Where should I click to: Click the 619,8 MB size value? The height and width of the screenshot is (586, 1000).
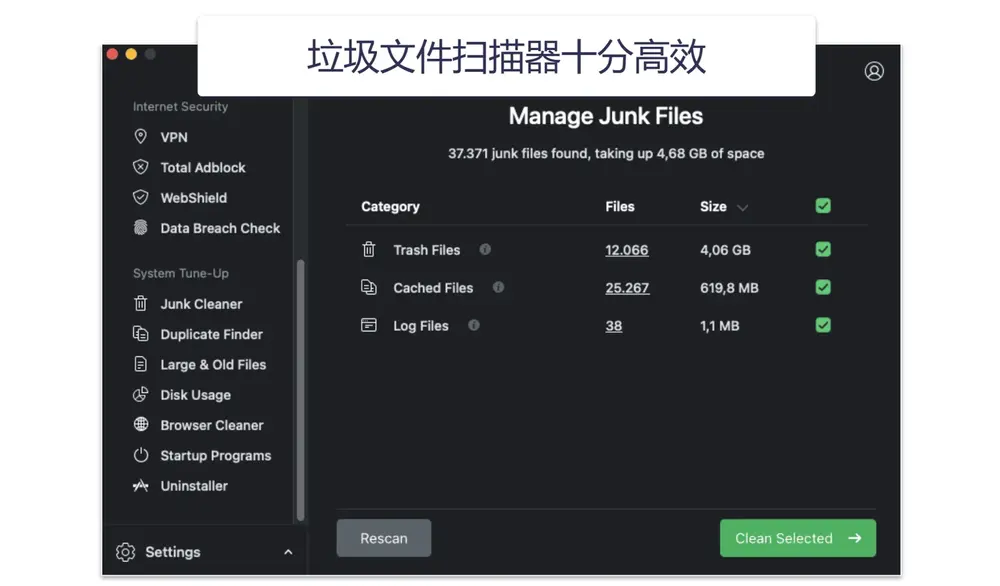pyautogui.click(x=729, y=288)
